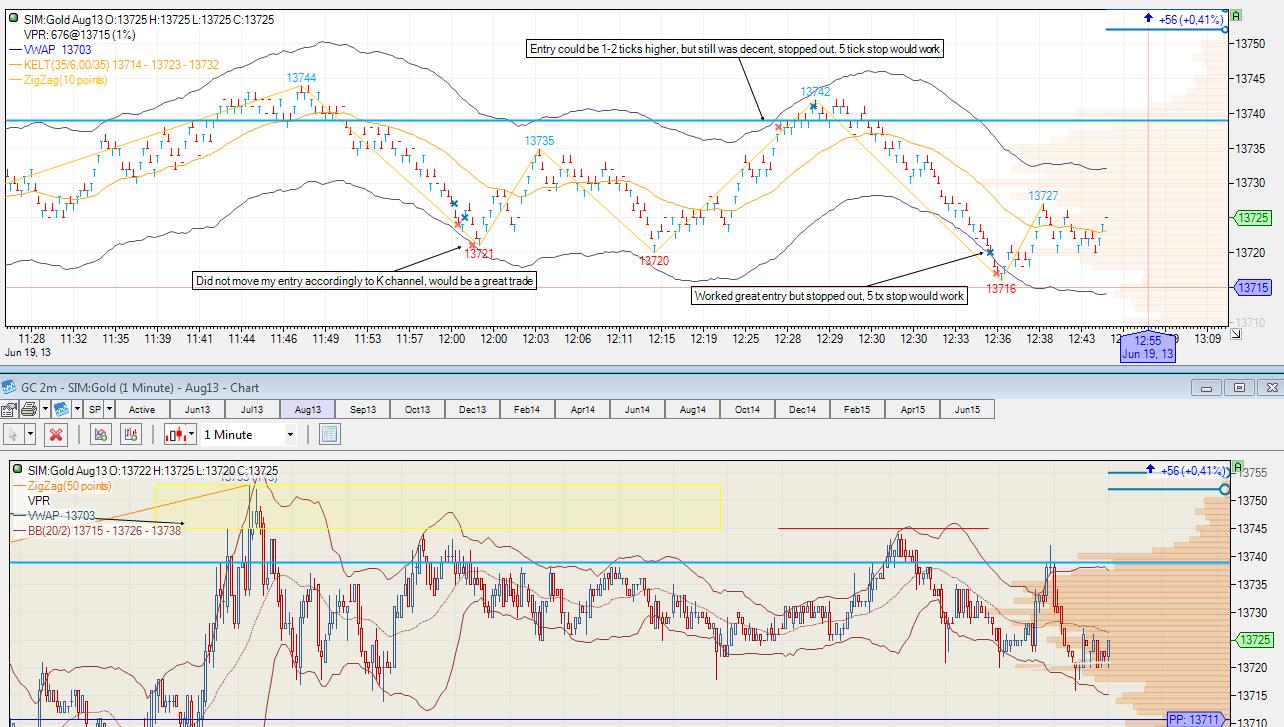Select the Jun14 contract tab
This screenshot has width=1284, height=727.
637,409
